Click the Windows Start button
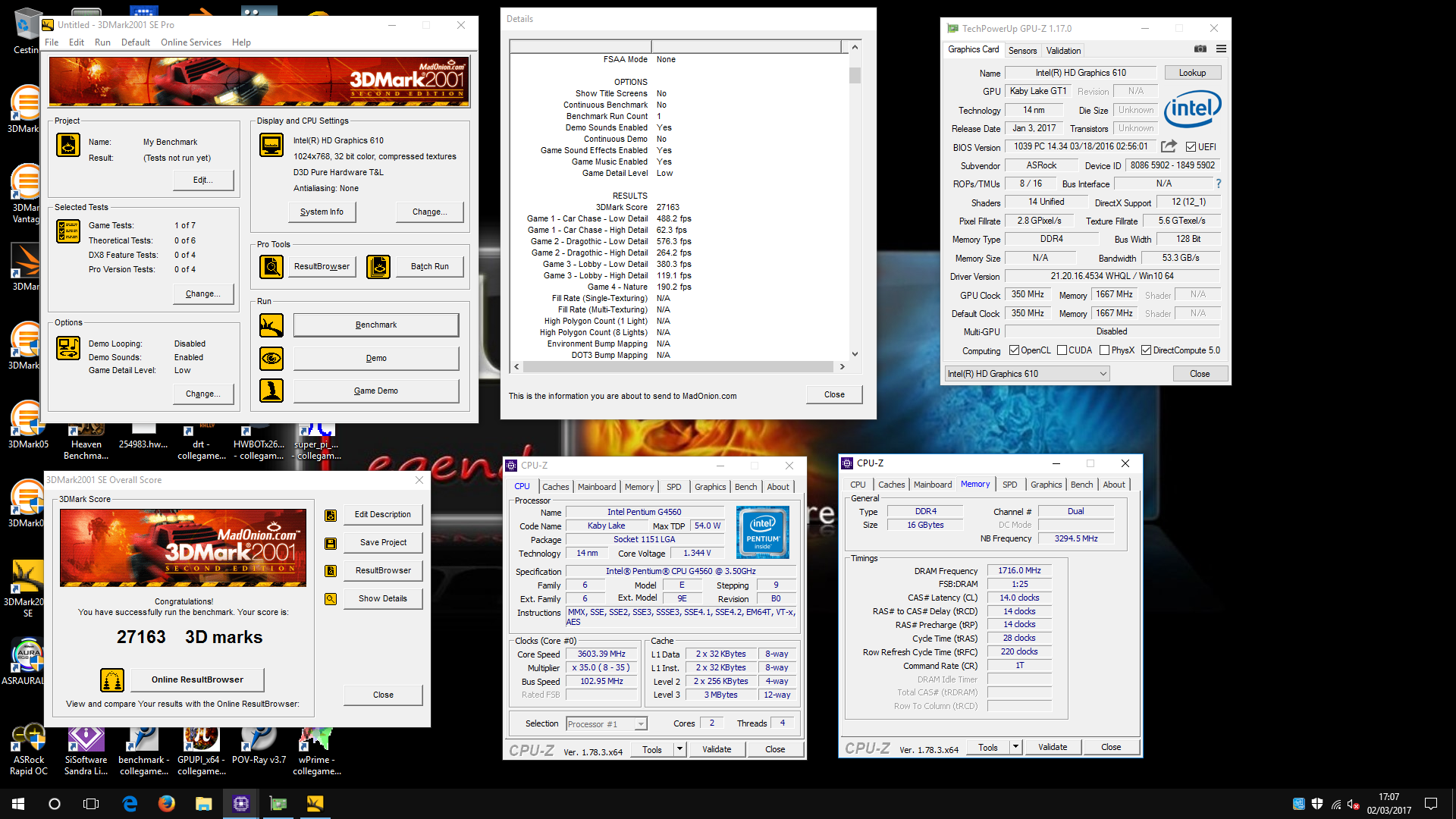 18,803
